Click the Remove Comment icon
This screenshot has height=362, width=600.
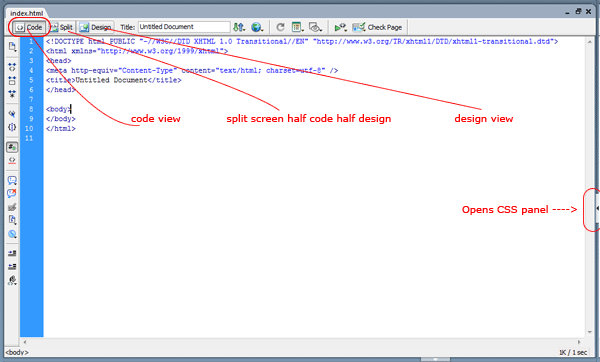pyautogui.click(x=12, y=193)
